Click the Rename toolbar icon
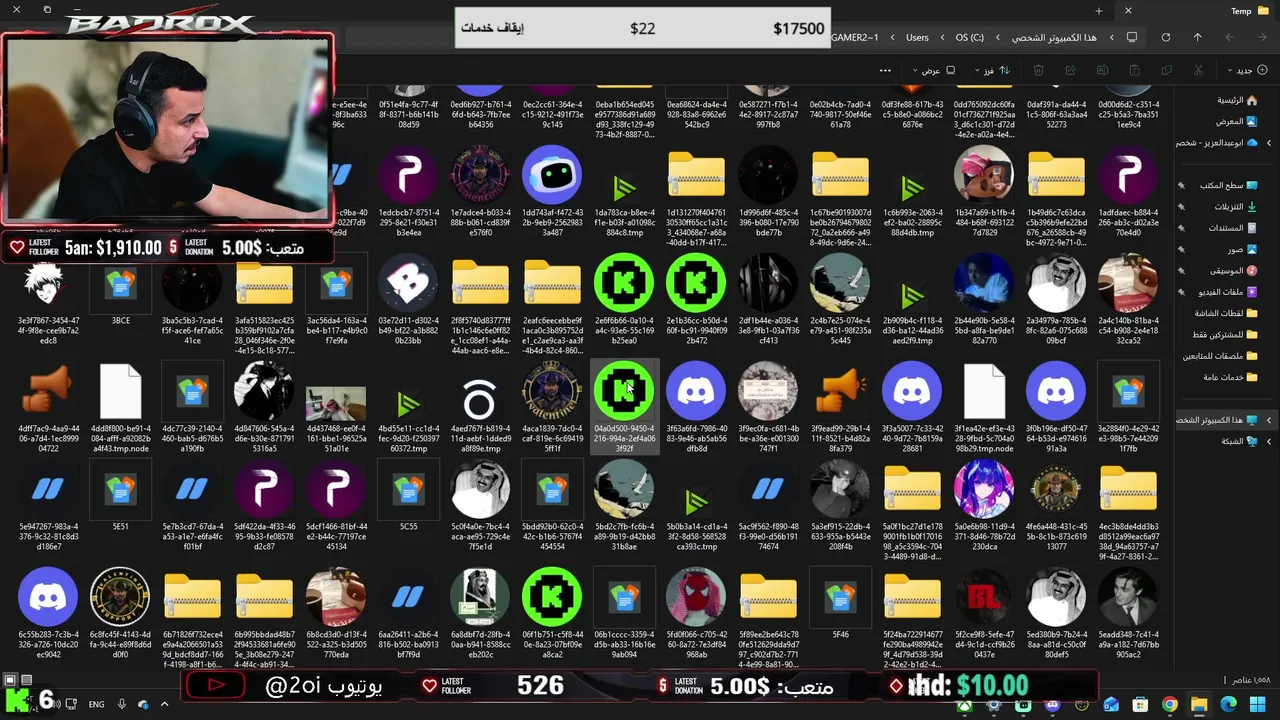 [x=1102, y=70]
